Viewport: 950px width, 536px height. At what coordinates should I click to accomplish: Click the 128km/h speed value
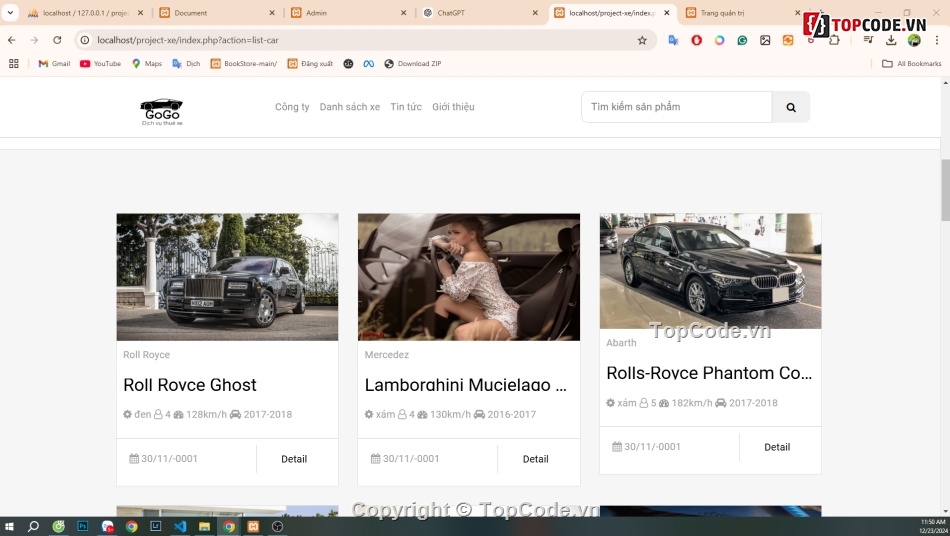[x=206, y=414]
